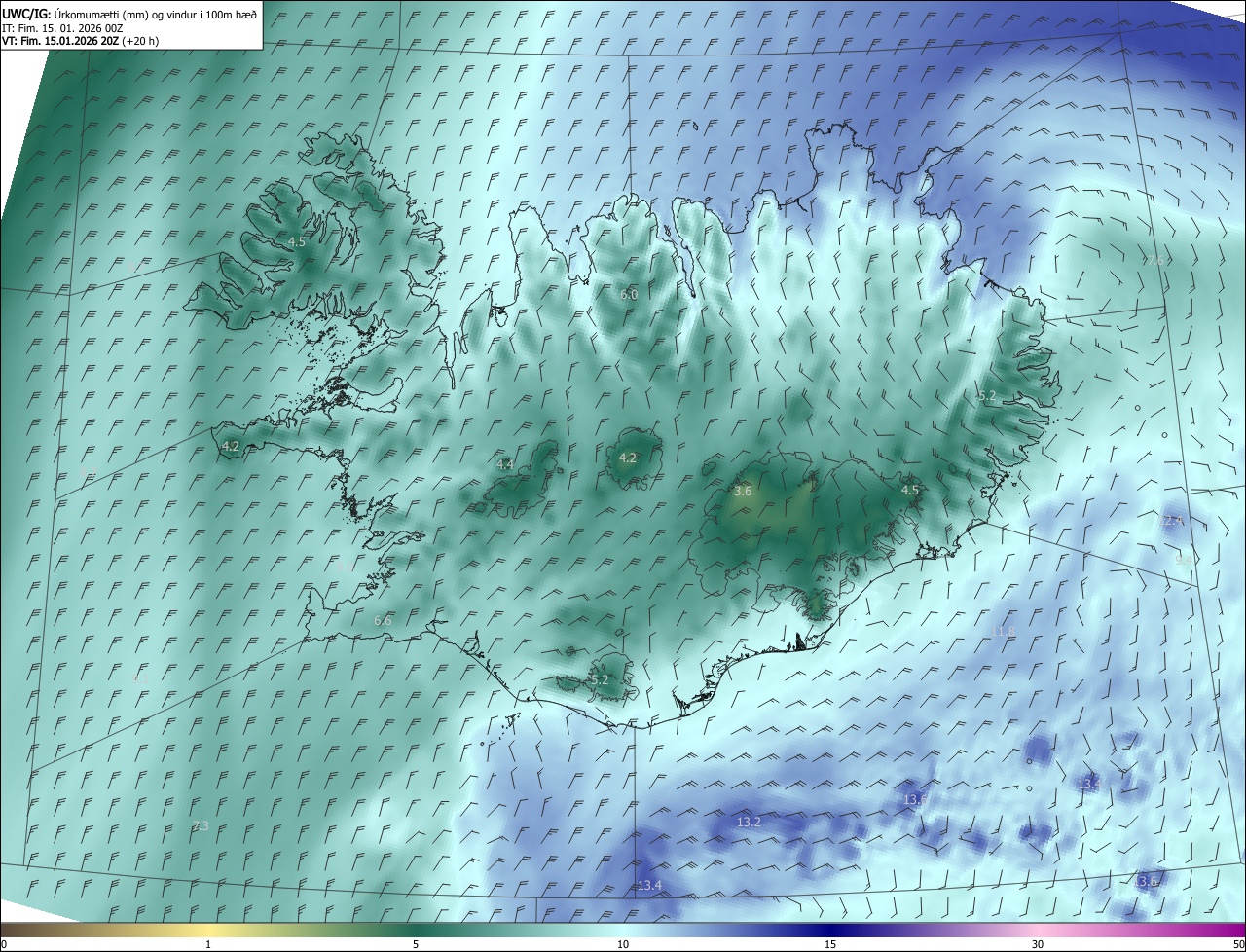The width and height of the screenshot is (1246, 952).
Task: Click the 13.4 value below the 13.2 label
Action: (649, 885)
